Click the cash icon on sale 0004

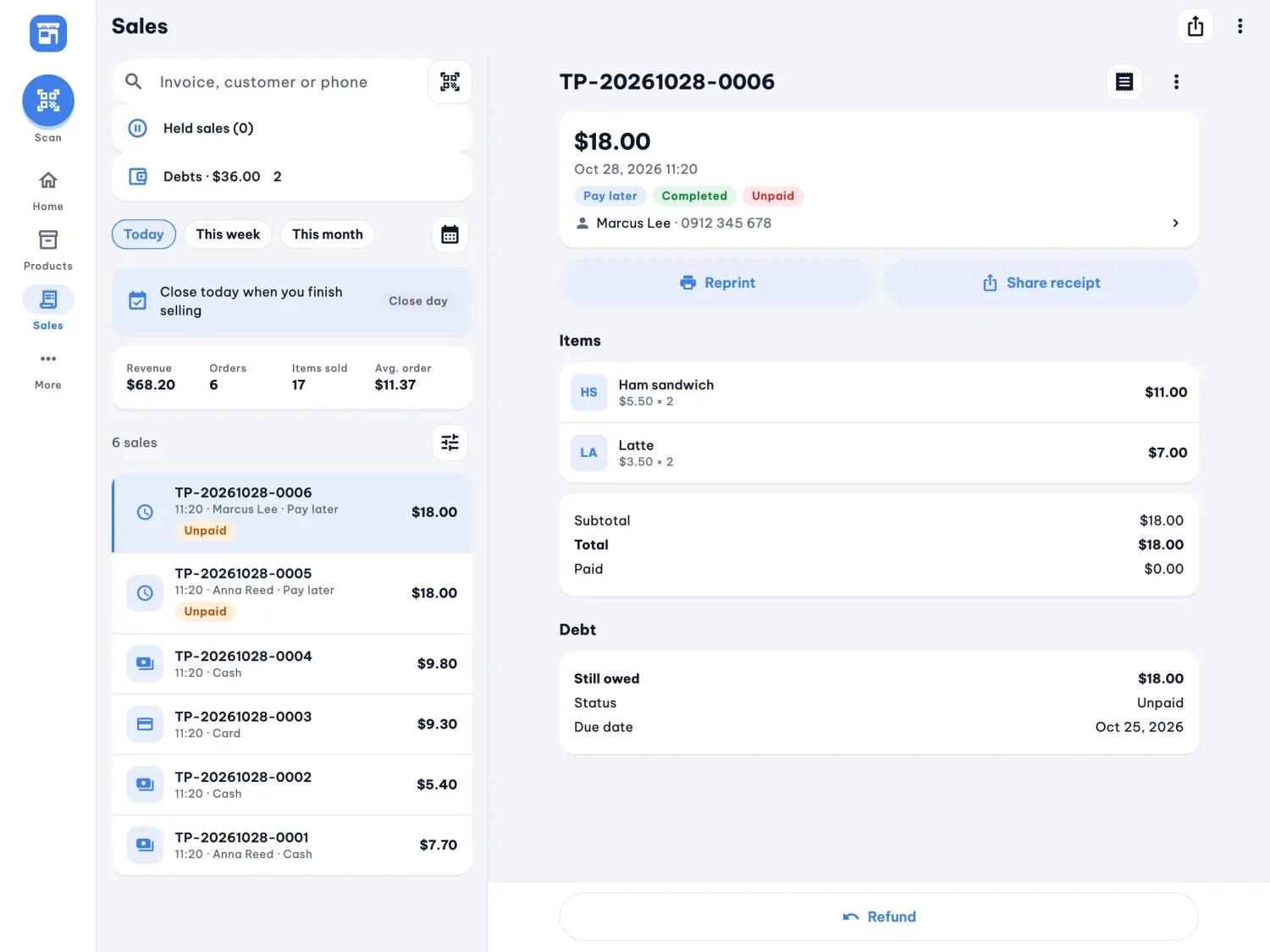pyautogui.click(x=145, y=663)
